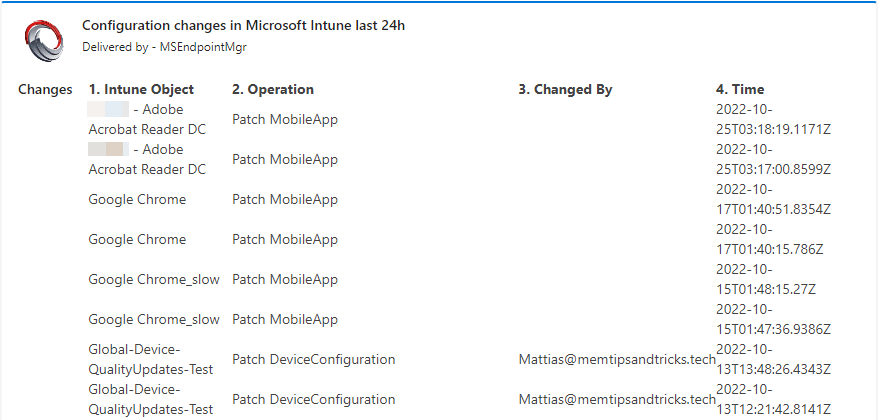The image size is (879, 420).
Task: Click the card title about Intune configuration changes
Action: pyautogui.click(x=243, y=26)
